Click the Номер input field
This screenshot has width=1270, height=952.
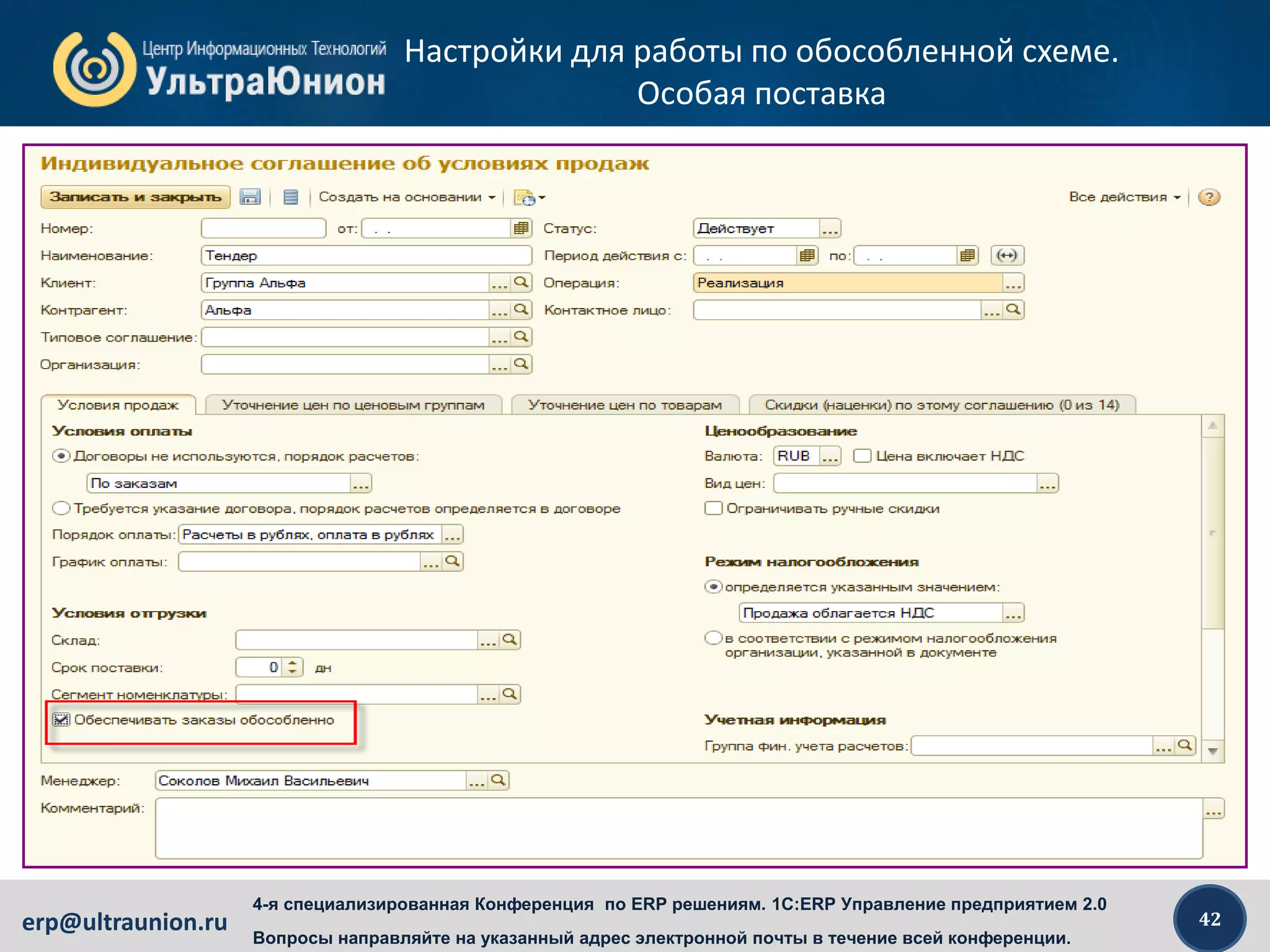point(264,228)
